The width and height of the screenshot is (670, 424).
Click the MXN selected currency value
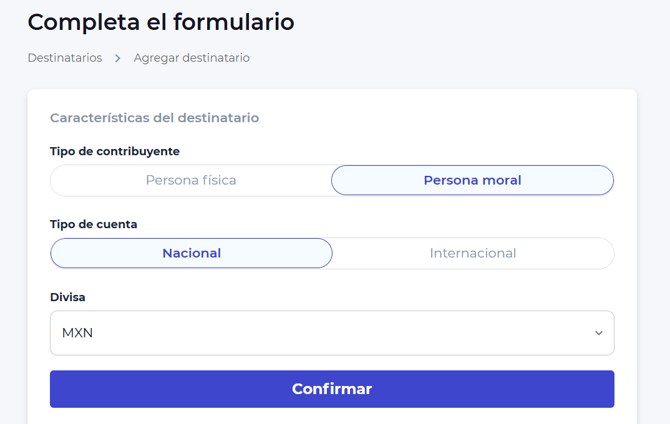pos(77,333)
